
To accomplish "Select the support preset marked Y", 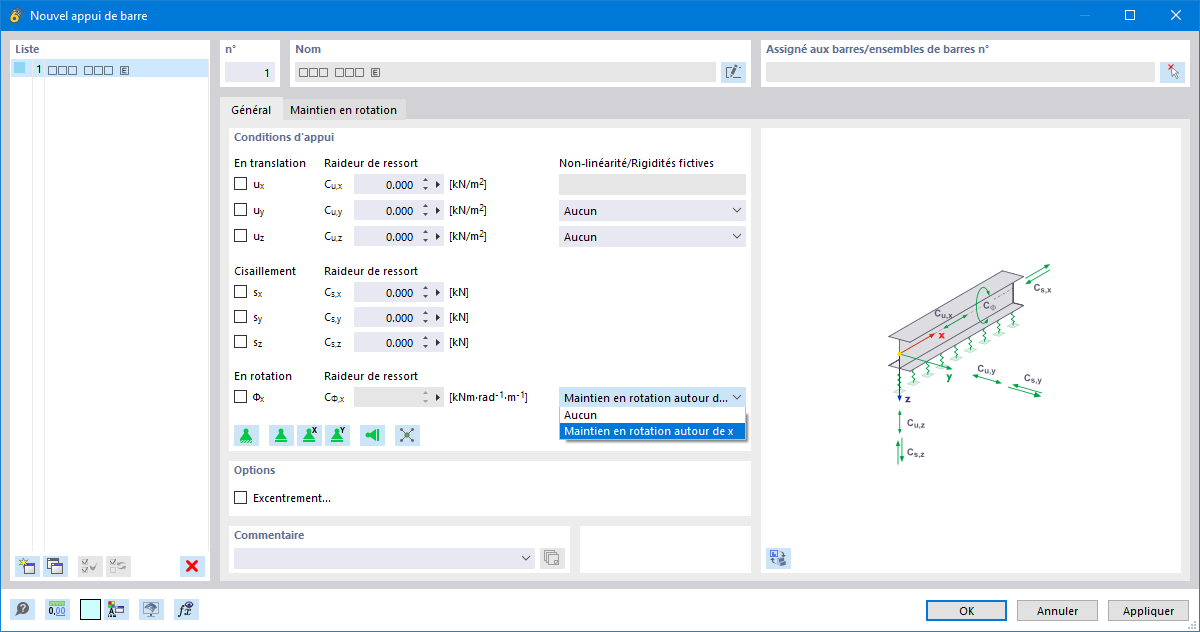I will pos(337,435).
